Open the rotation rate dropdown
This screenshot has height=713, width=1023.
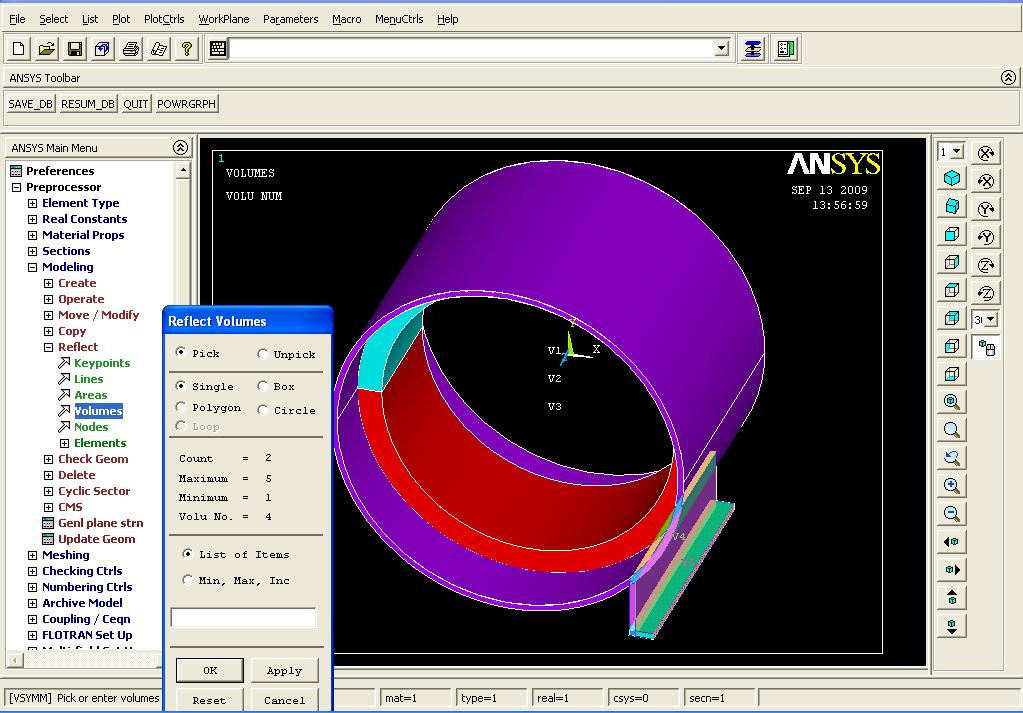(x=990, y=320)
